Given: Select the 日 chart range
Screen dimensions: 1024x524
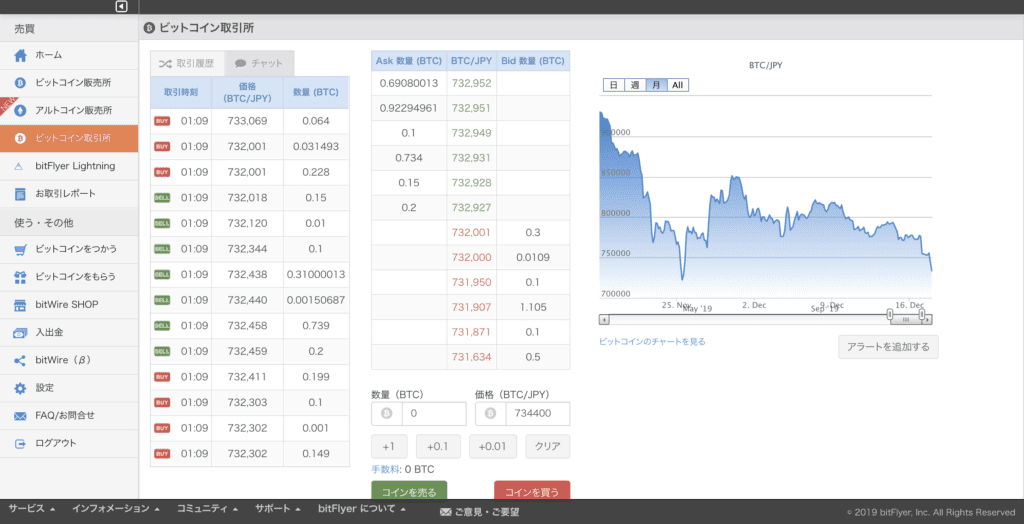Looking at the screenshot, I should (613, 85).
